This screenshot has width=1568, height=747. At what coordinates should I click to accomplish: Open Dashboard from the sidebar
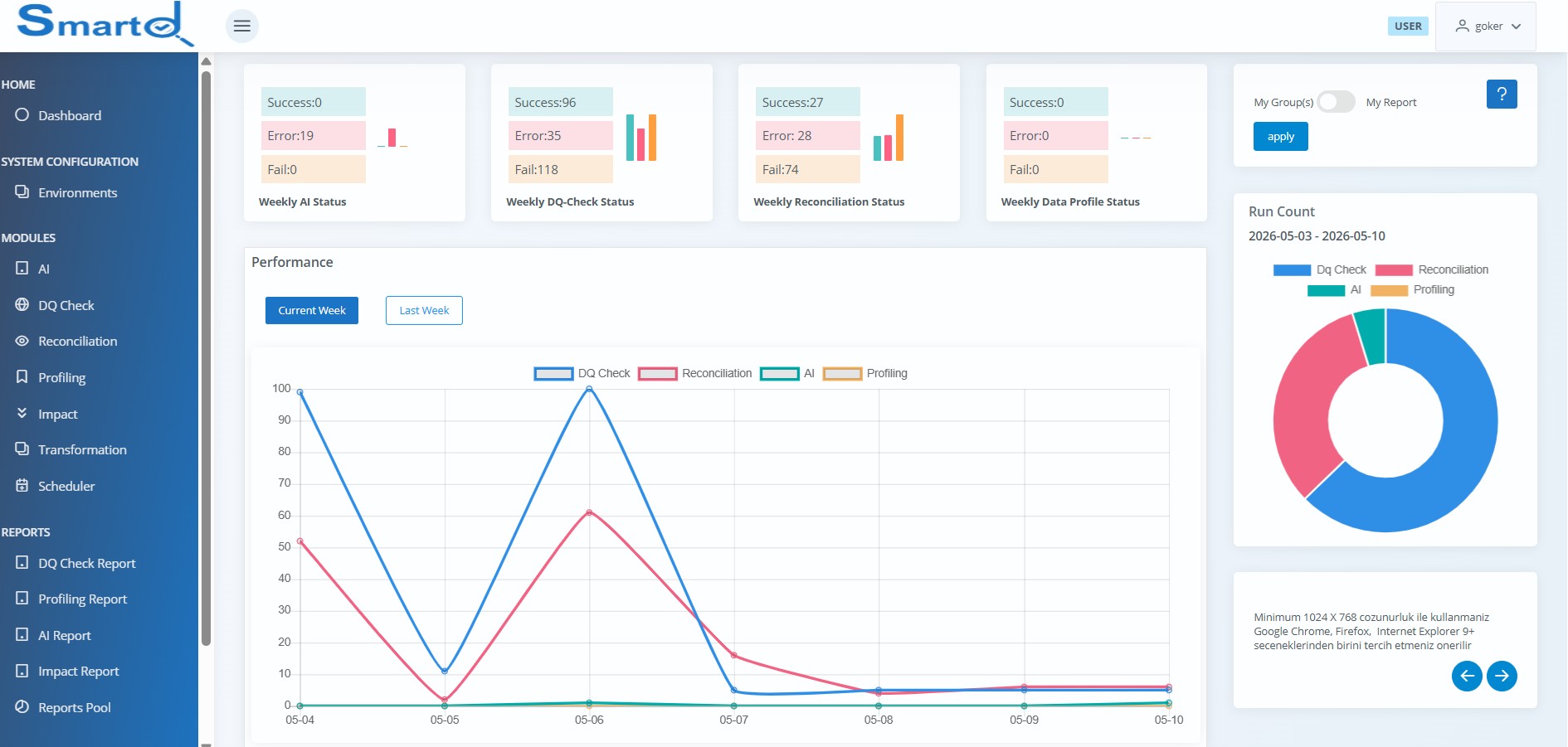point(70,115)
